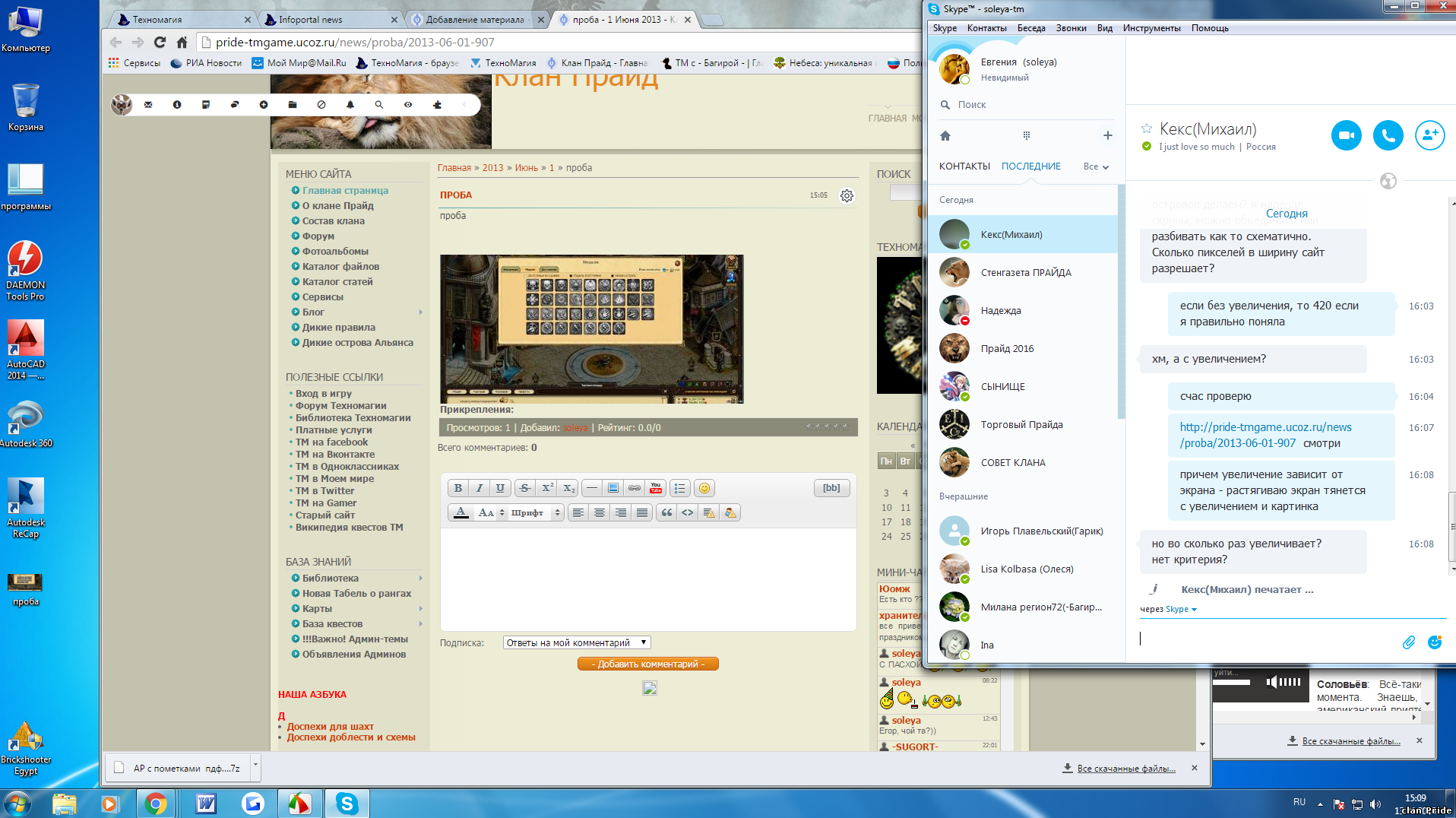Toggle subscript formatting in comment editor

pos(568,488)
